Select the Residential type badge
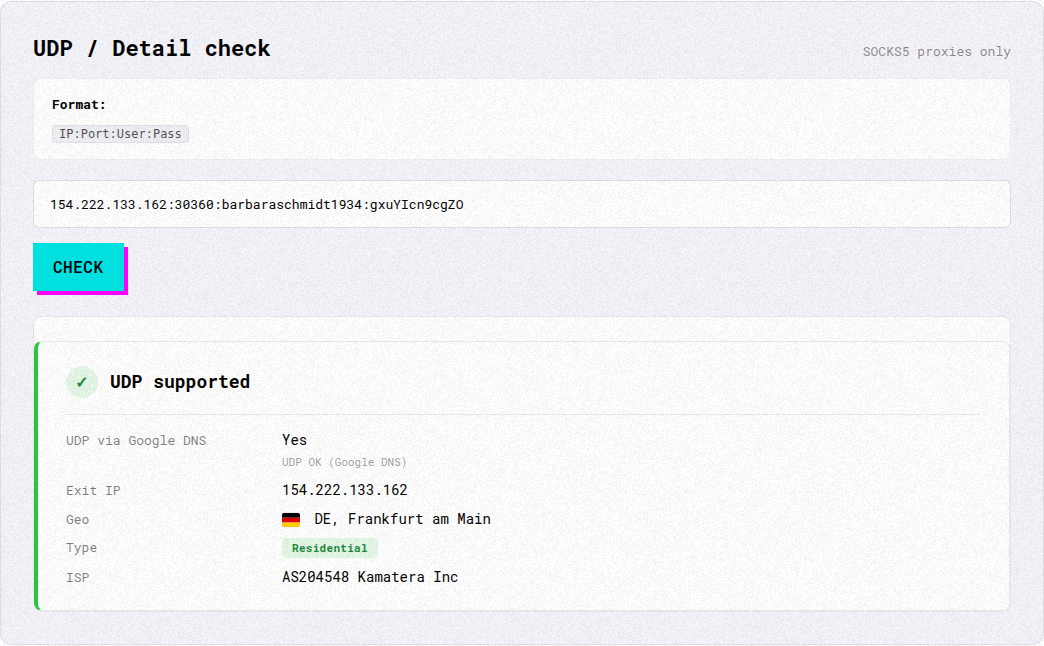The width and height of the screenshot is (1044, 646). point(330,548)
